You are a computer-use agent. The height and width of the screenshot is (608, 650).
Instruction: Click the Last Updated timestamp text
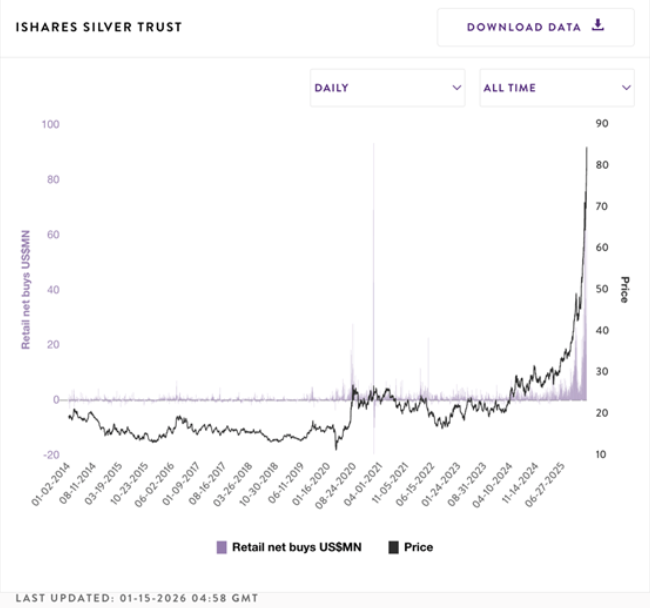point(136,598)
